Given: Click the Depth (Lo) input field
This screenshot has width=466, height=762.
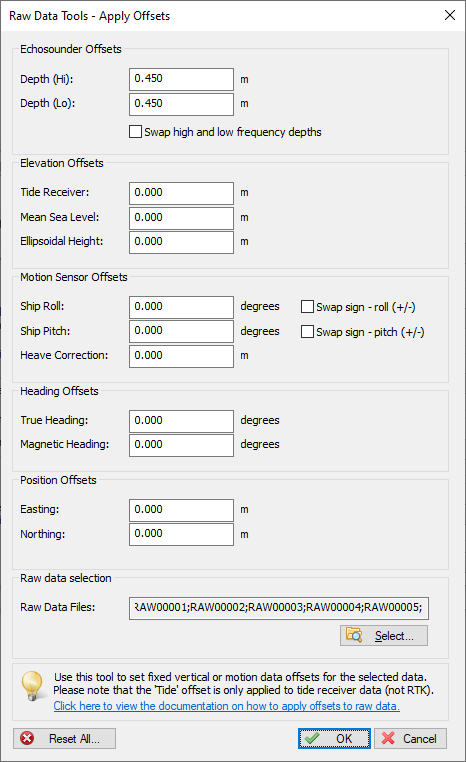Looking at the screenshot, I should tap(181, 104).
